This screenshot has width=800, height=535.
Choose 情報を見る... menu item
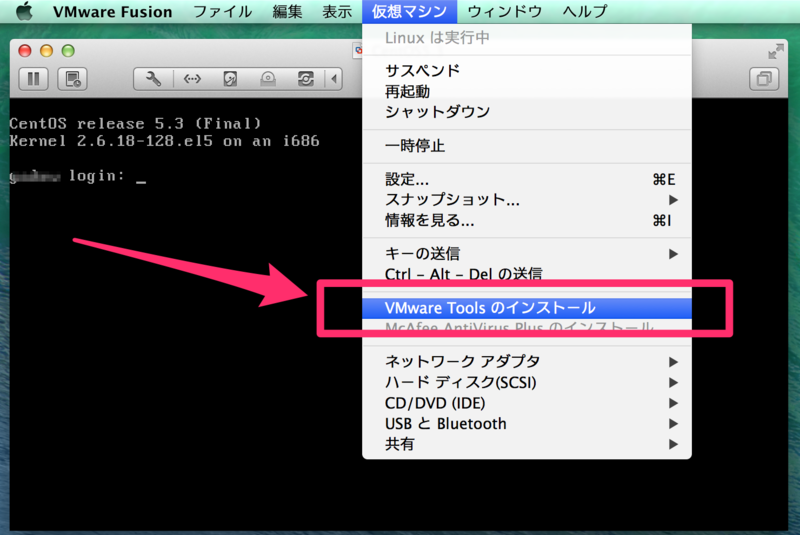[527, 220]
